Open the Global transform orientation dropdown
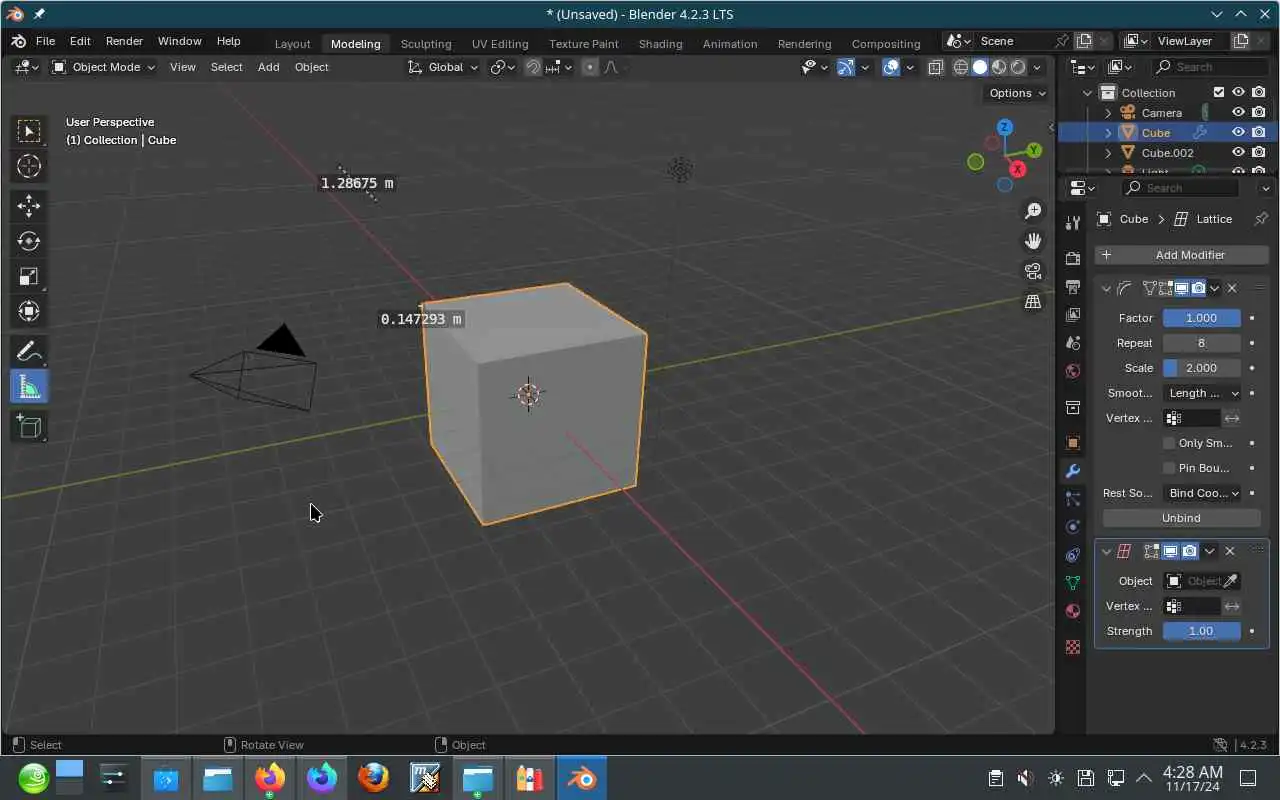This screenshot has width=1280, height=800. pos(444,67)
